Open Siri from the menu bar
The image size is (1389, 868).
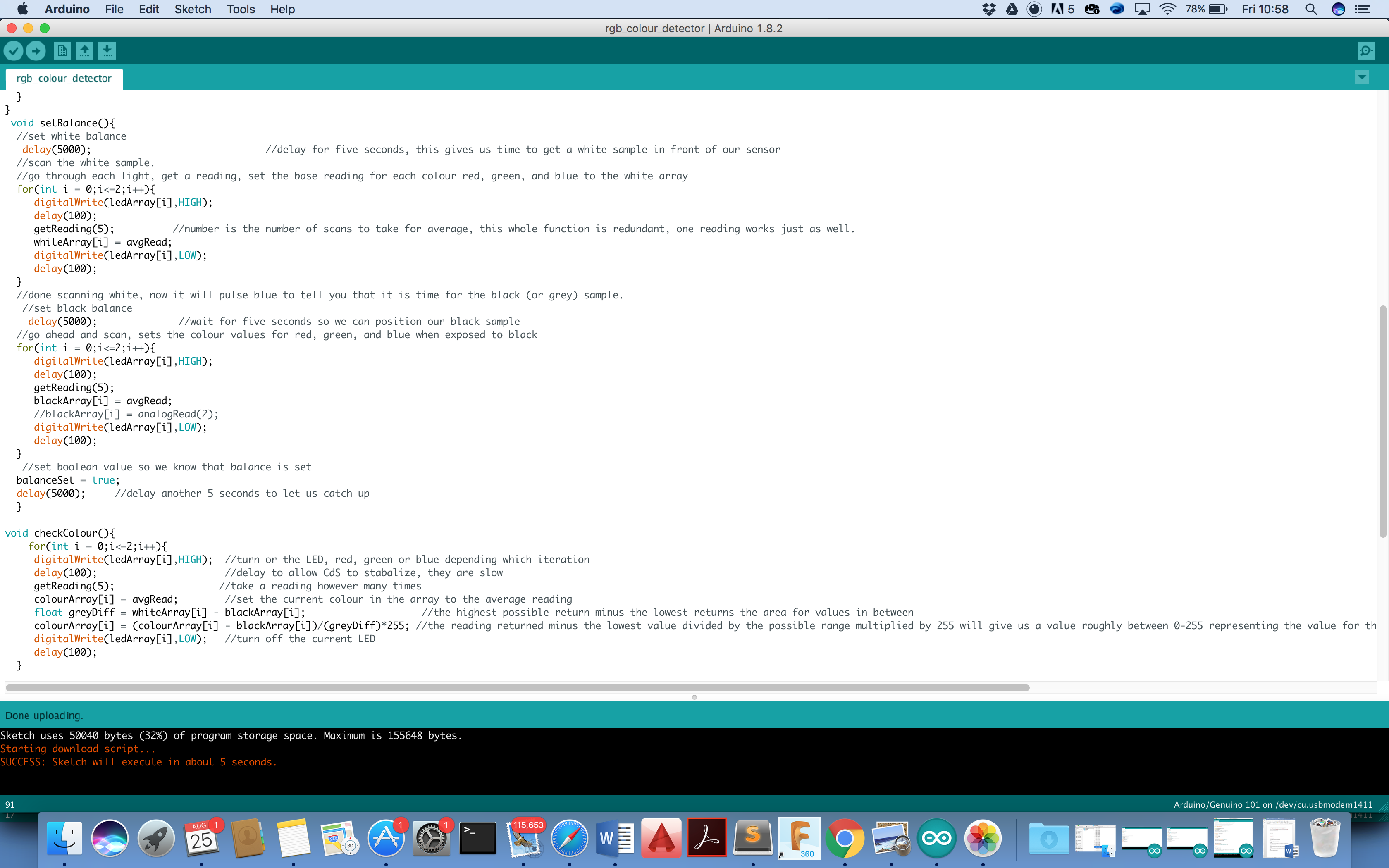click(x=1339, y=9)
